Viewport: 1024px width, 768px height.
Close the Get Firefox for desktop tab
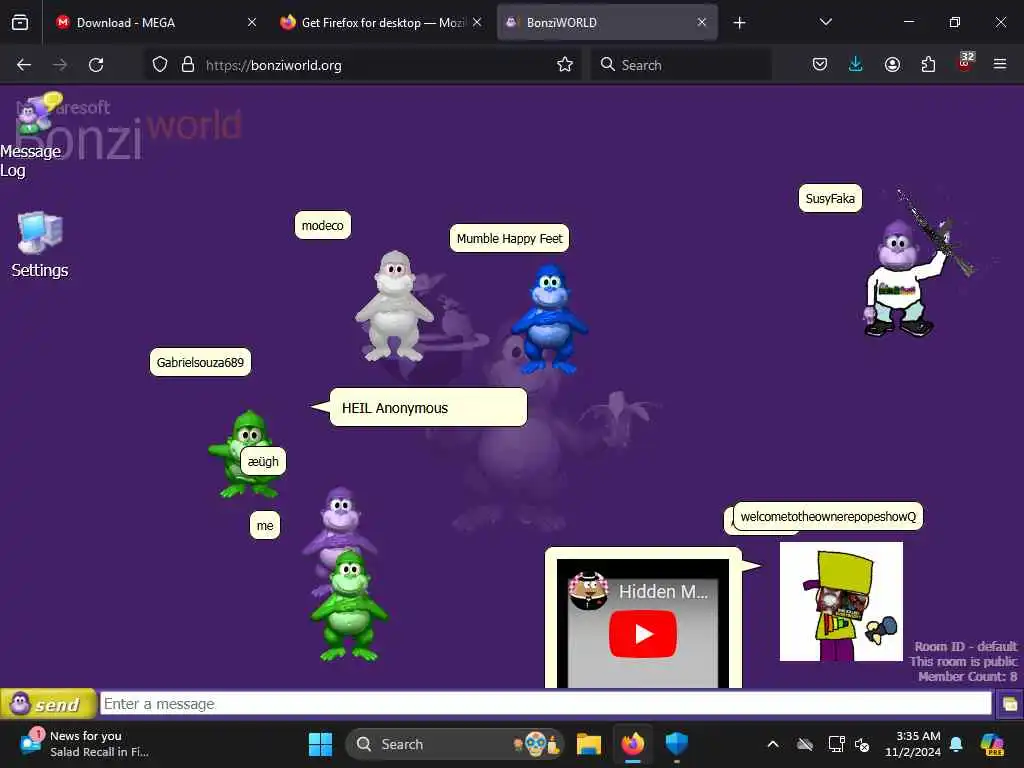(477, 22)
